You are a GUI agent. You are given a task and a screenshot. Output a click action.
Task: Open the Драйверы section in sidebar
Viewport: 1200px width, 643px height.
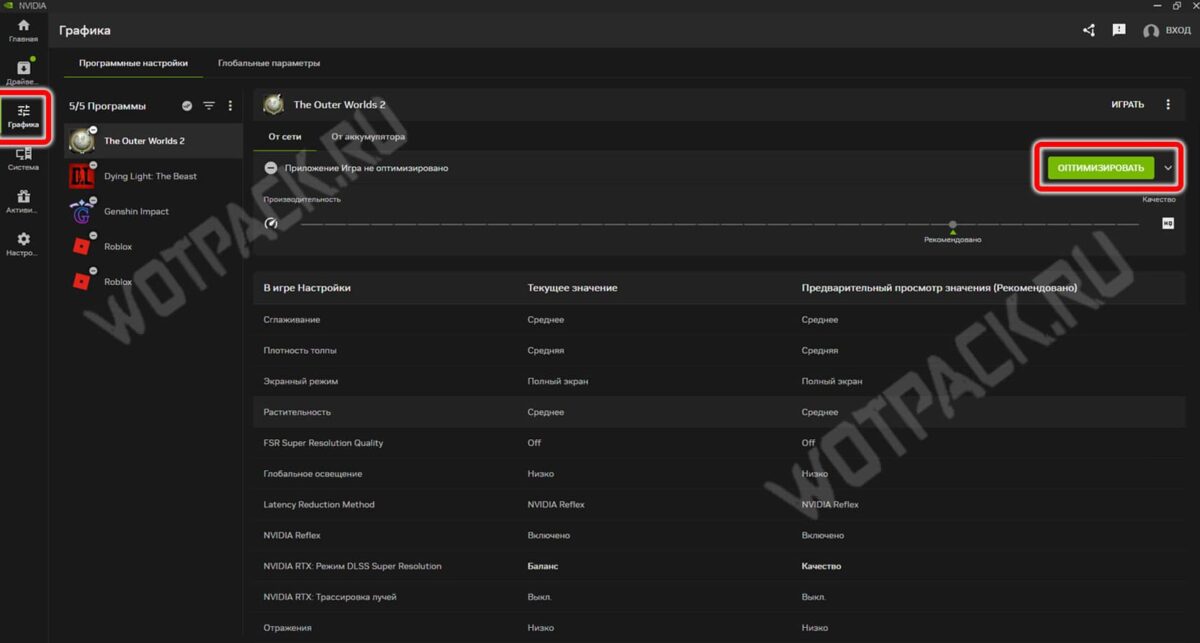click(23, 72)
